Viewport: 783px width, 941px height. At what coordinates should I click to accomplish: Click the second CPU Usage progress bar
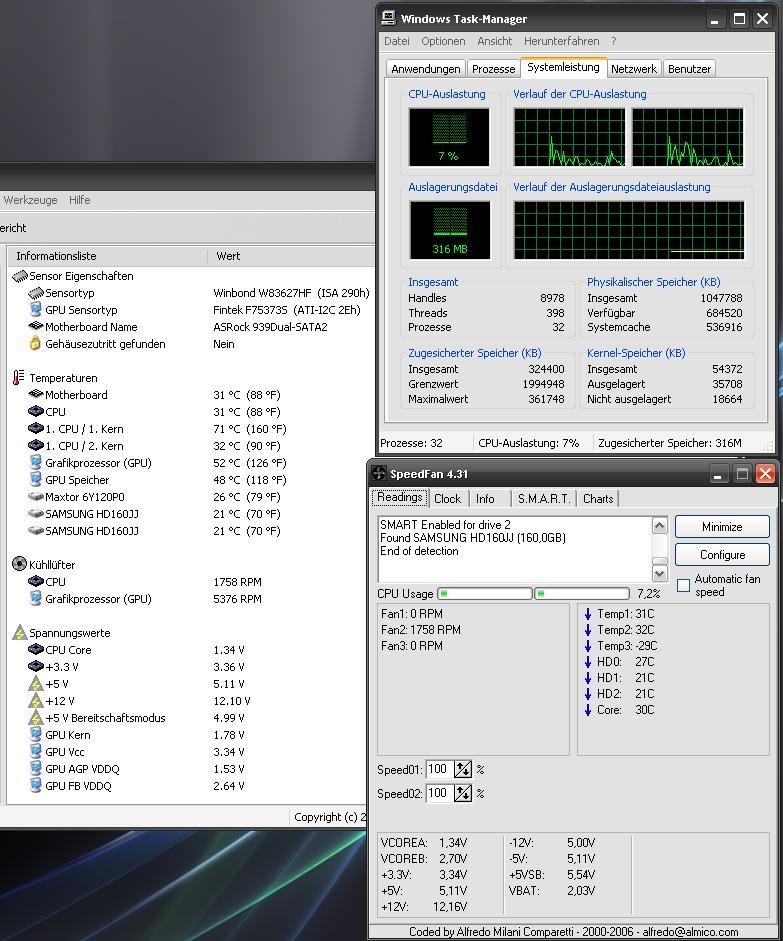[581, 594]
